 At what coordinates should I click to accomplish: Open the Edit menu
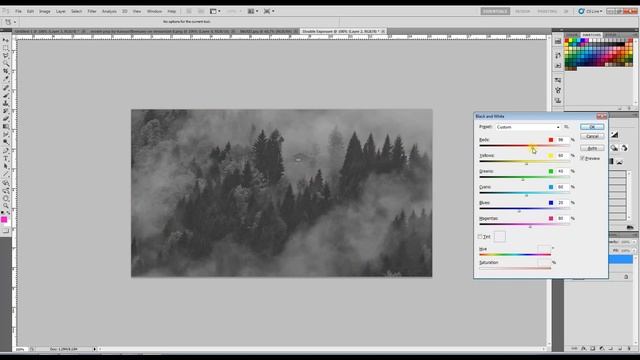(30, 11)
